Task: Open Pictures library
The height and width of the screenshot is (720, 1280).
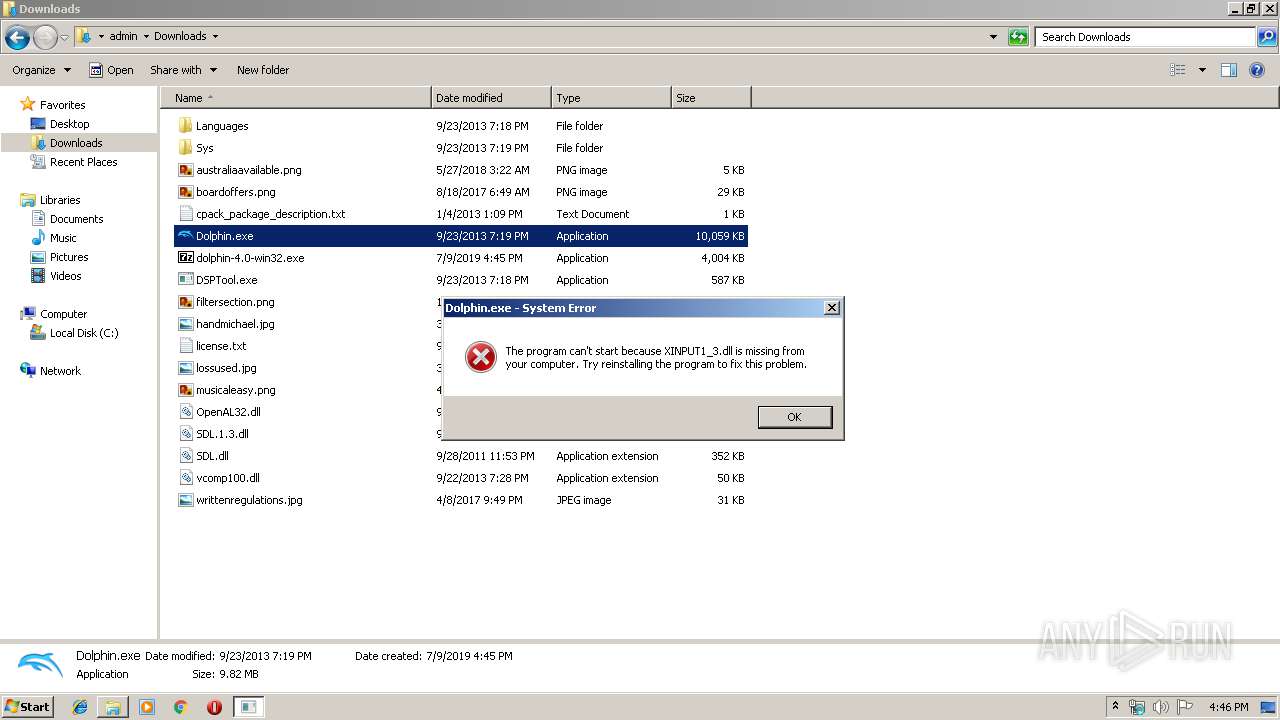Action: pos(69,257)
